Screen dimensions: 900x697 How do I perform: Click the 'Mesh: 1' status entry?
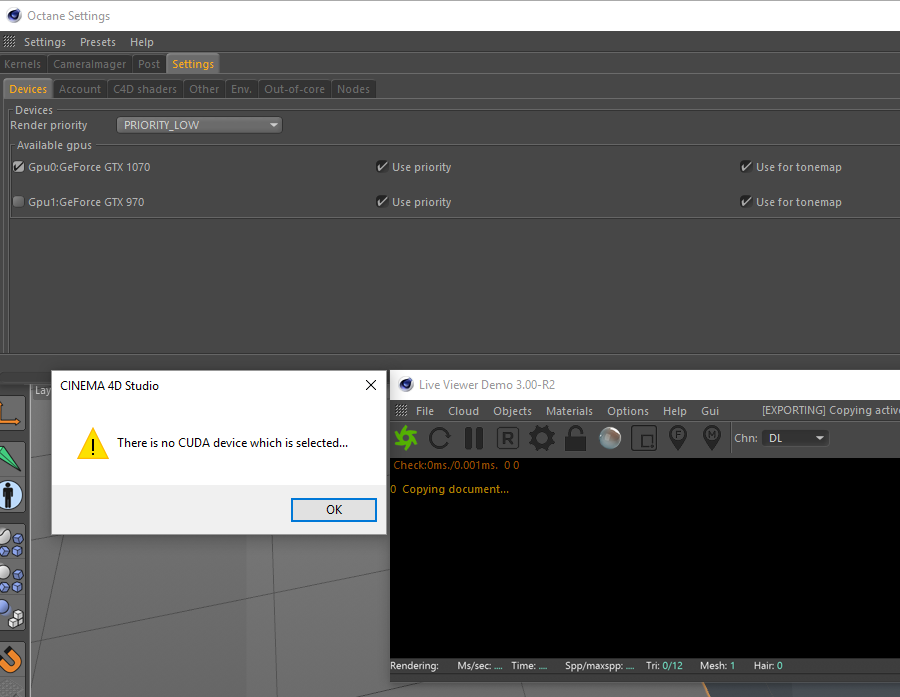[717, 665]
